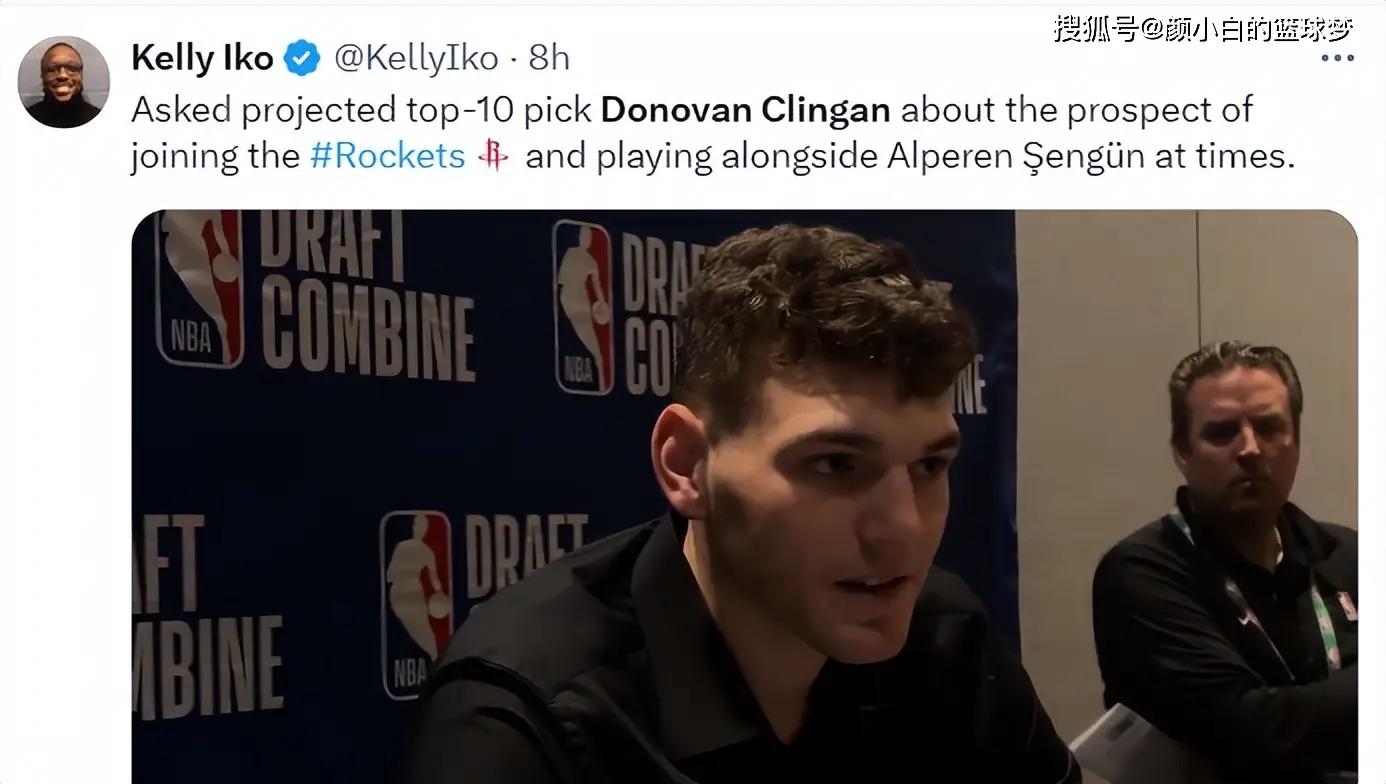
Task: Open the #Rockets hashtag link
Action: [x=388, y=156]
